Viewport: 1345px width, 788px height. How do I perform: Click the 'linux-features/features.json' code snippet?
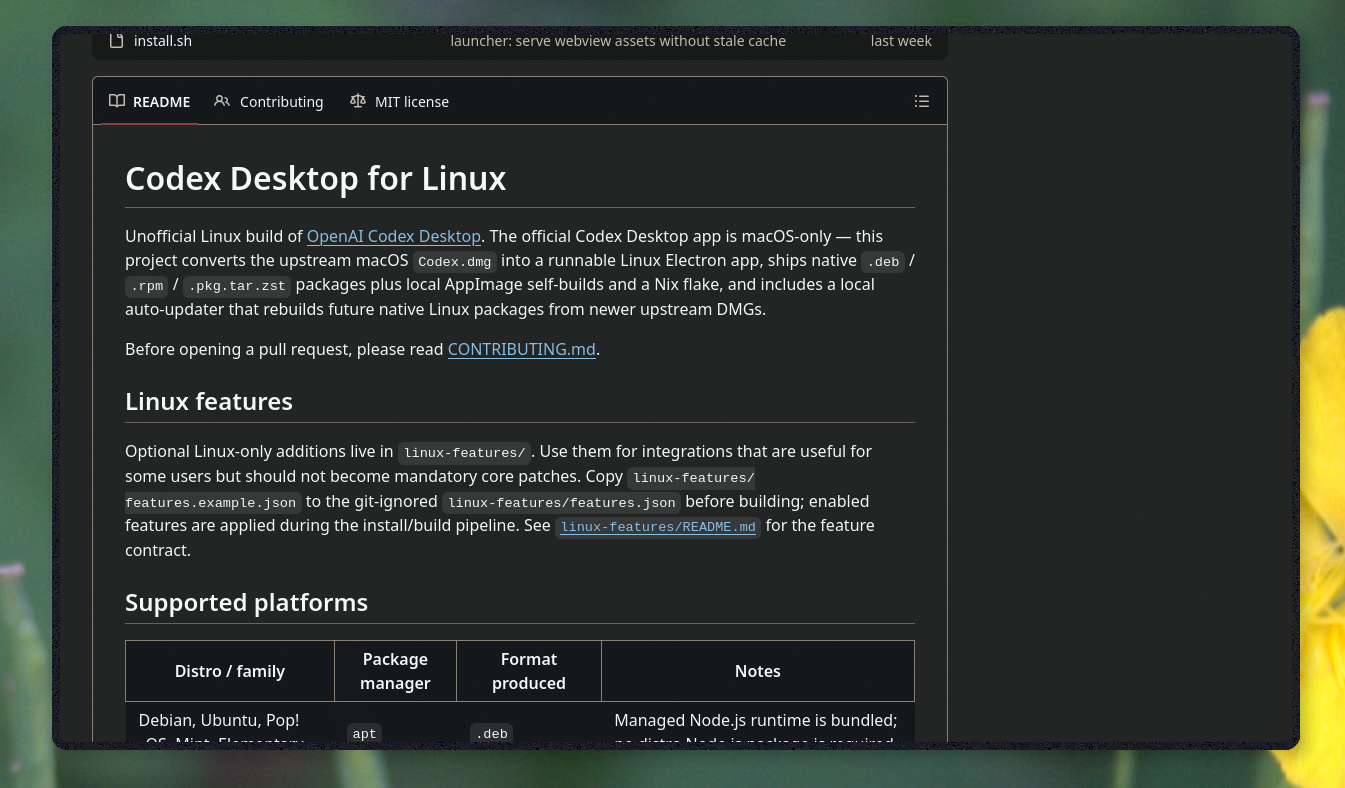pyautogui.click(x=562, y=503)
